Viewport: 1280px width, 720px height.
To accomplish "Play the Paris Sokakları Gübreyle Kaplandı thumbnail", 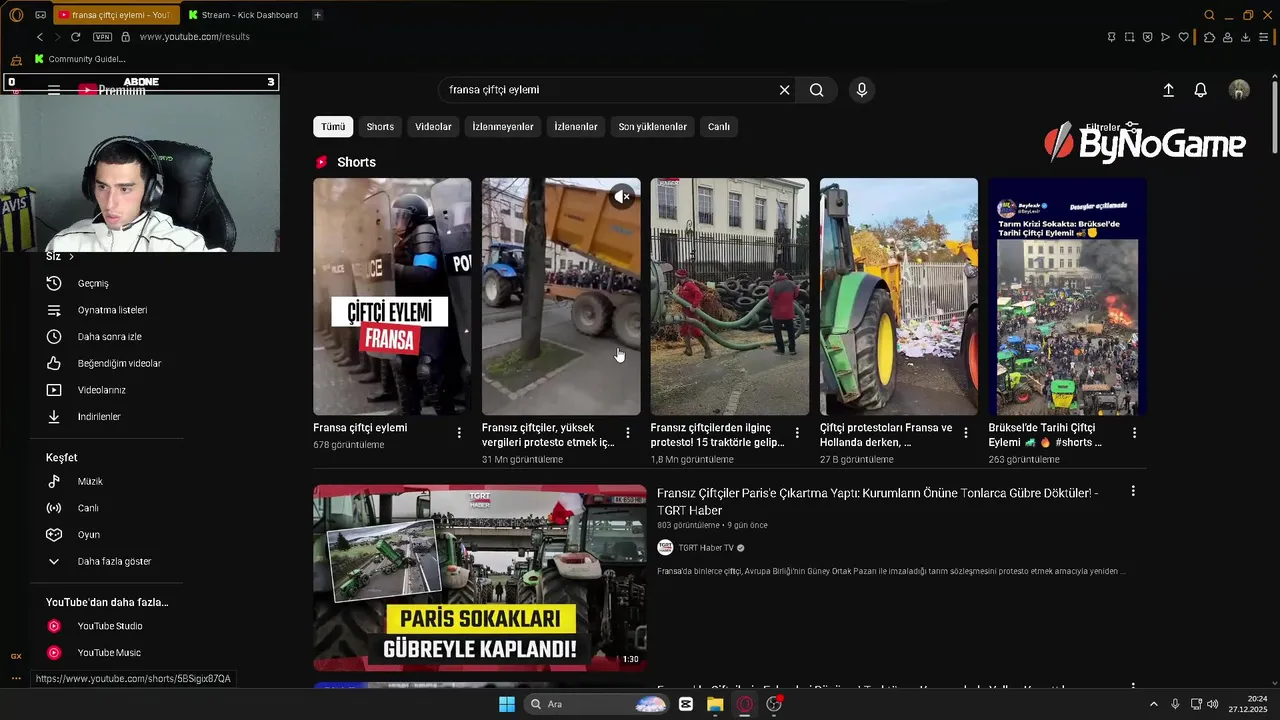I will click(x=480, y=578).
